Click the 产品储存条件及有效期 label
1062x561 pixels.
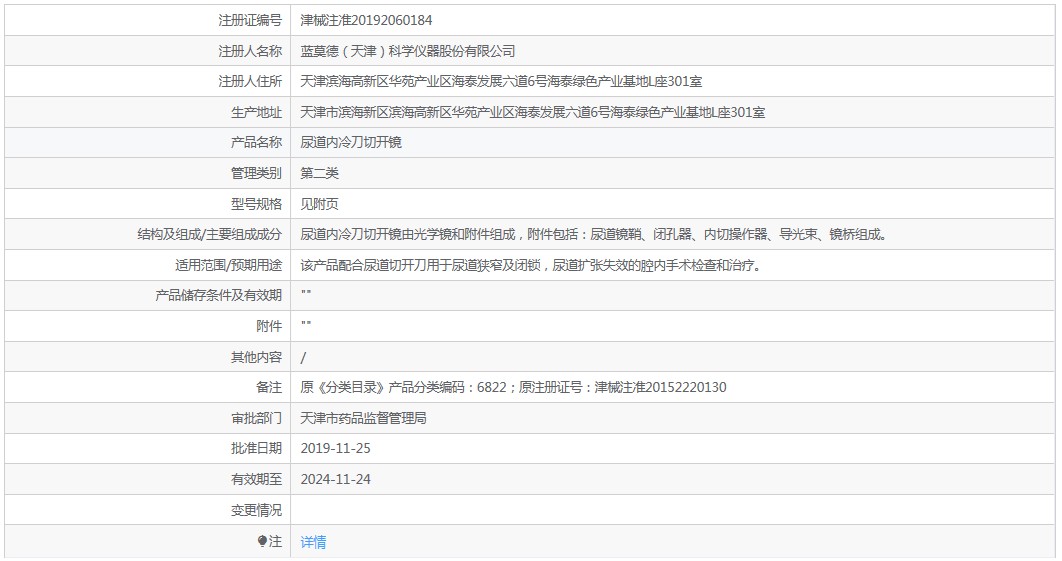[x=218, y=295]
